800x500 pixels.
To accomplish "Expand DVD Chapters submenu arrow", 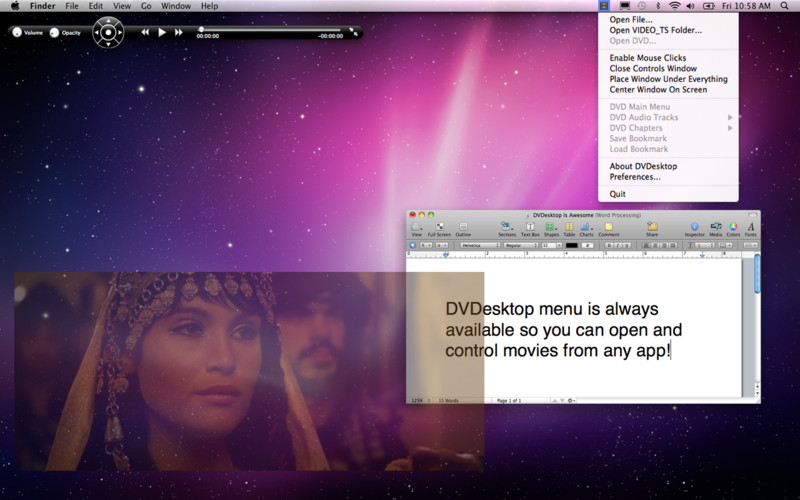I will [x=730, y=128].
